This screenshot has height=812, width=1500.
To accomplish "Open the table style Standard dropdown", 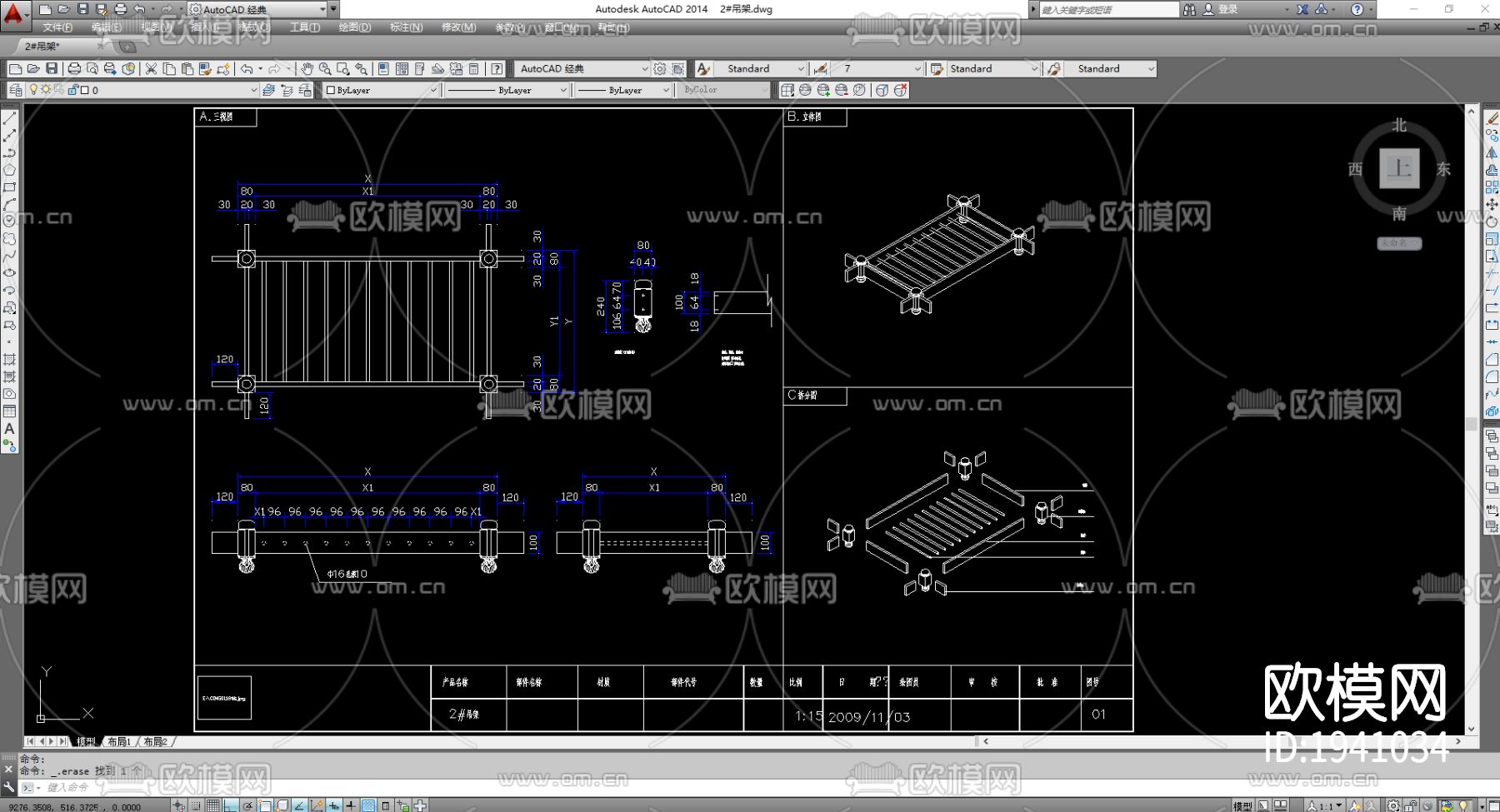I will click(x=993, y=68).
